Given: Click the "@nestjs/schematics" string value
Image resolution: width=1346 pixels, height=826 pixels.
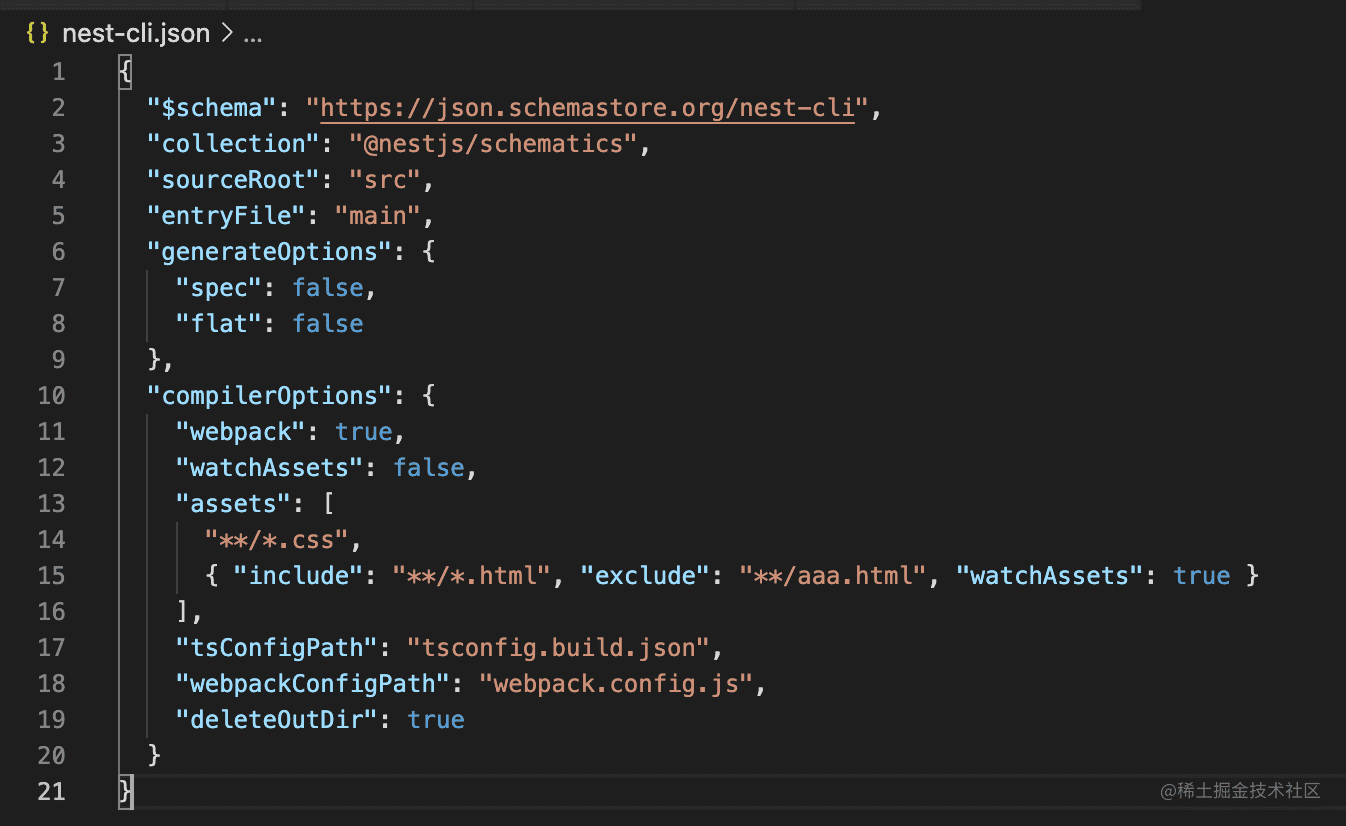Looking at the screenshot, I should click(x=493, y=144).
